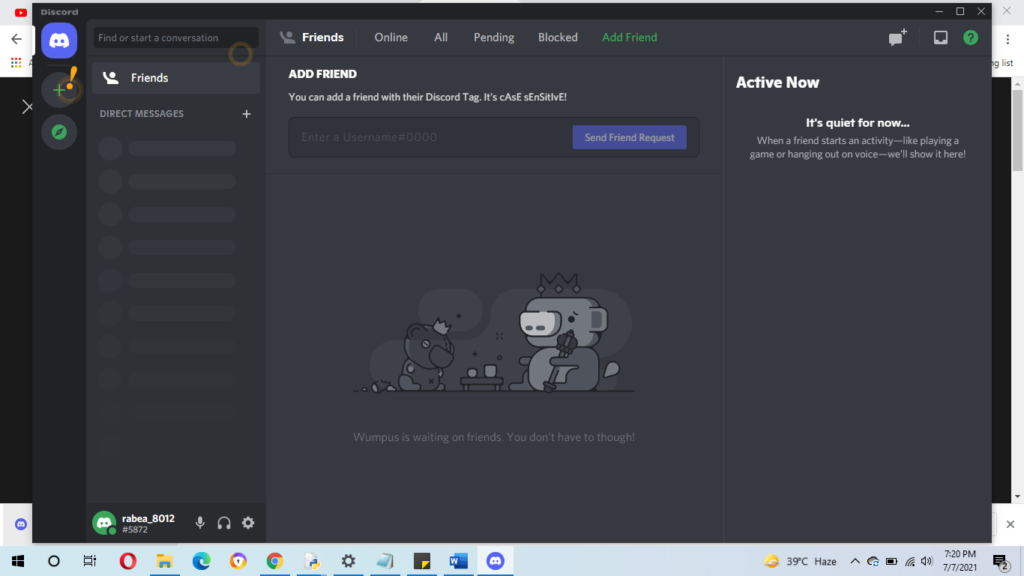The width and height of the screenshot is (1024, 576).
Task: Switch to the All tab
Action: [441, 37]
